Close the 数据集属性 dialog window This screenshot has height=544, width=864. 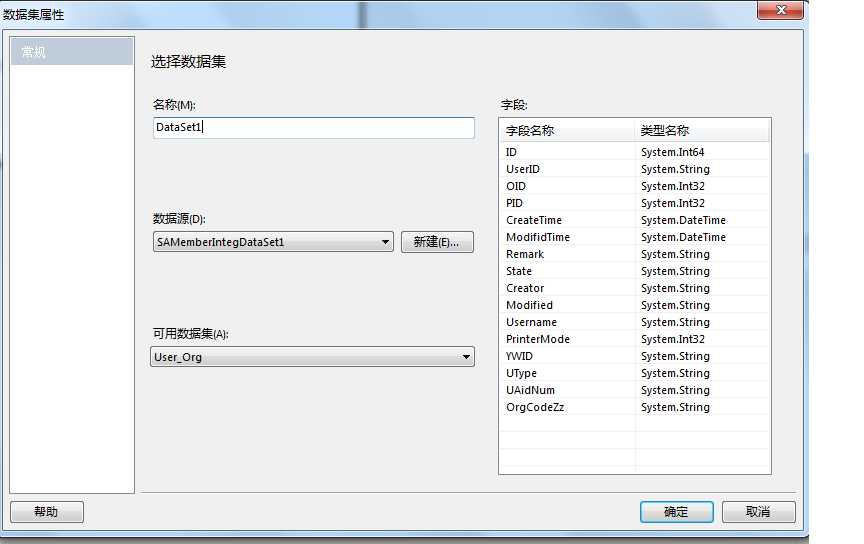(780, 10)
